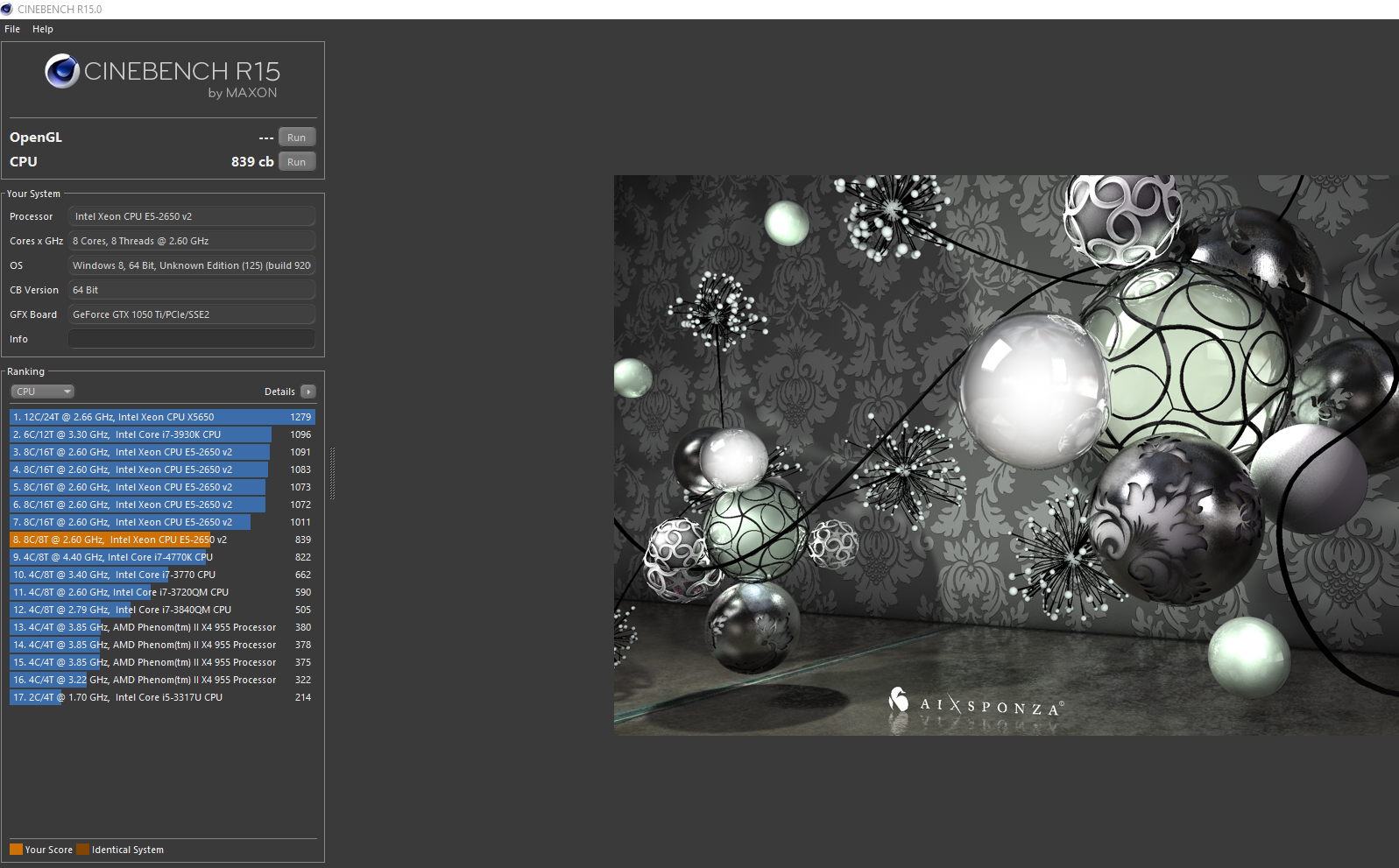Viewport: 1399px width, 868px height.
Task: Click the brown Identical System legend swatch
Action: click(82, 849)
